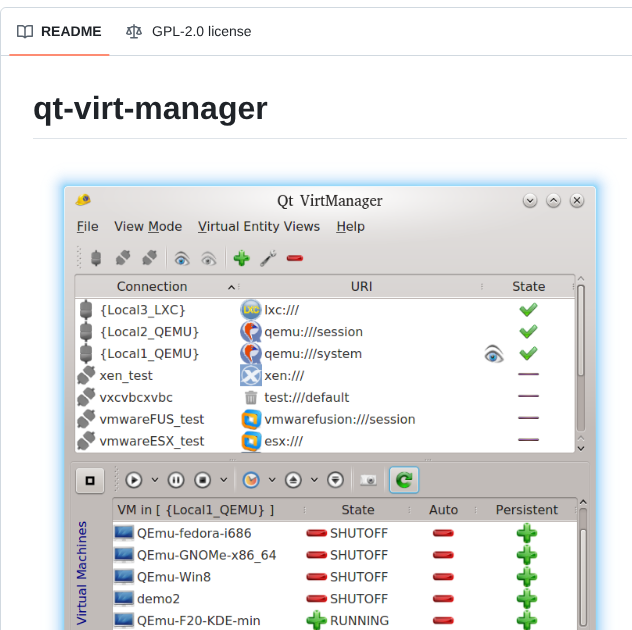Click the Stop VM button

[x=202, y=480]
